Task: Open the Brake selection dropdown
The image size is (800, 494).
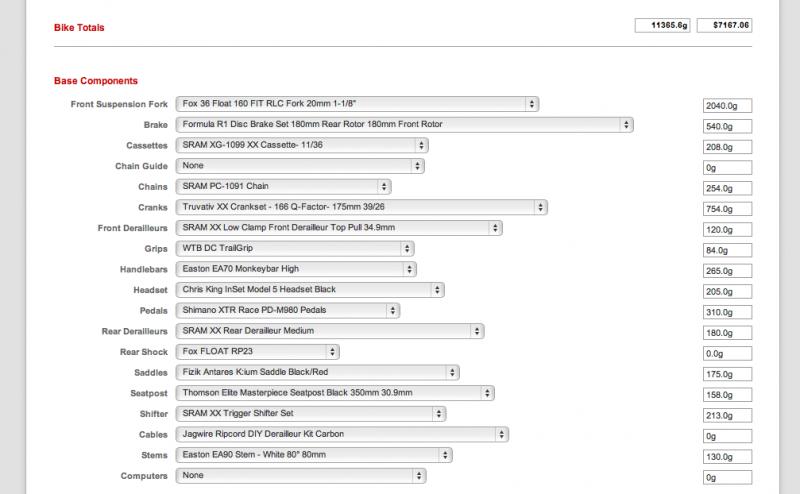Action: coord(404,124)
